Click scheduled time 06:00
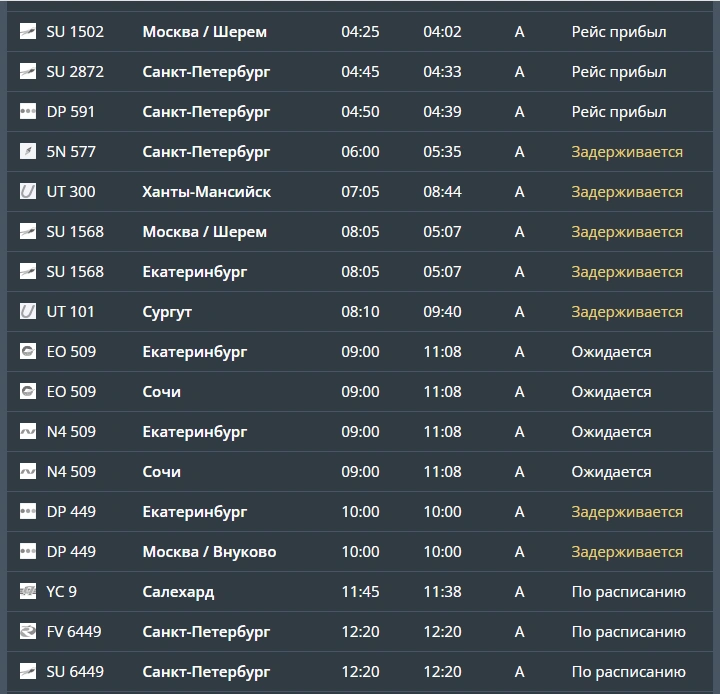This screenshot has width=720, height=694. (x=360, y=152)
